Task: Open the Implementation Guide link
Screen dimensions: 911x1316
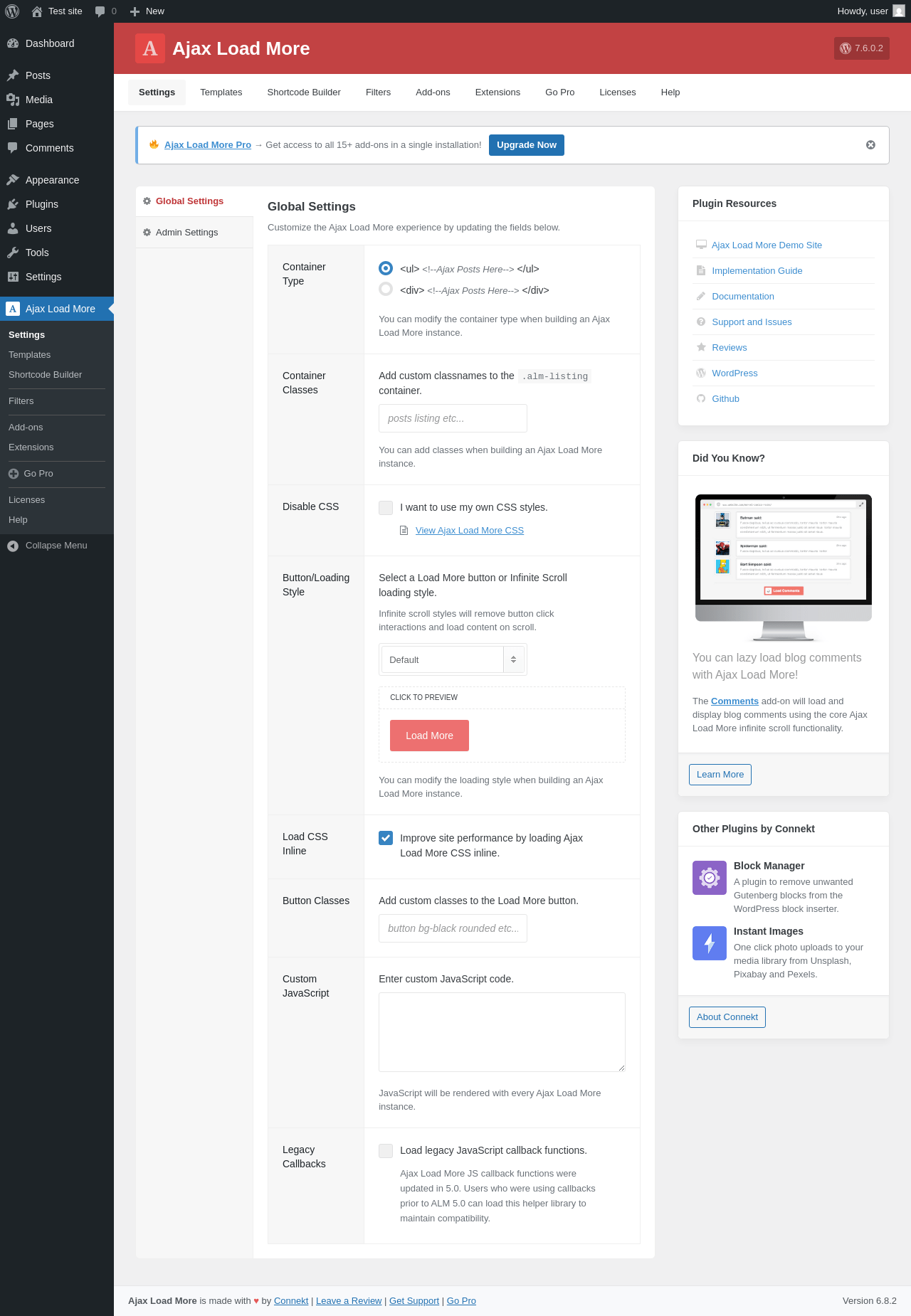Action: [x=757, y=271]
